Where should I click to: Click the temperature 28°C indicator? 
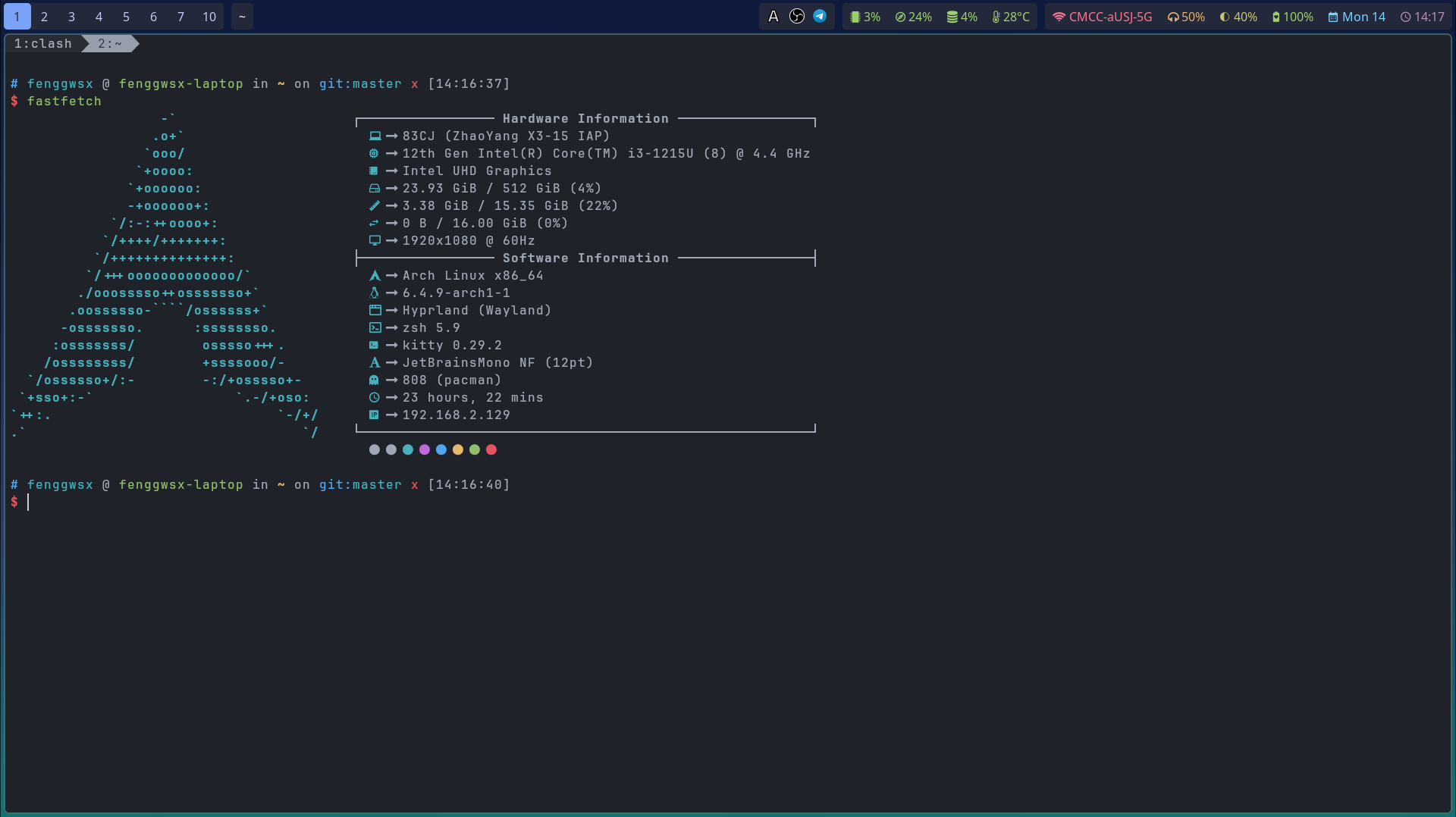point(1011,17)
